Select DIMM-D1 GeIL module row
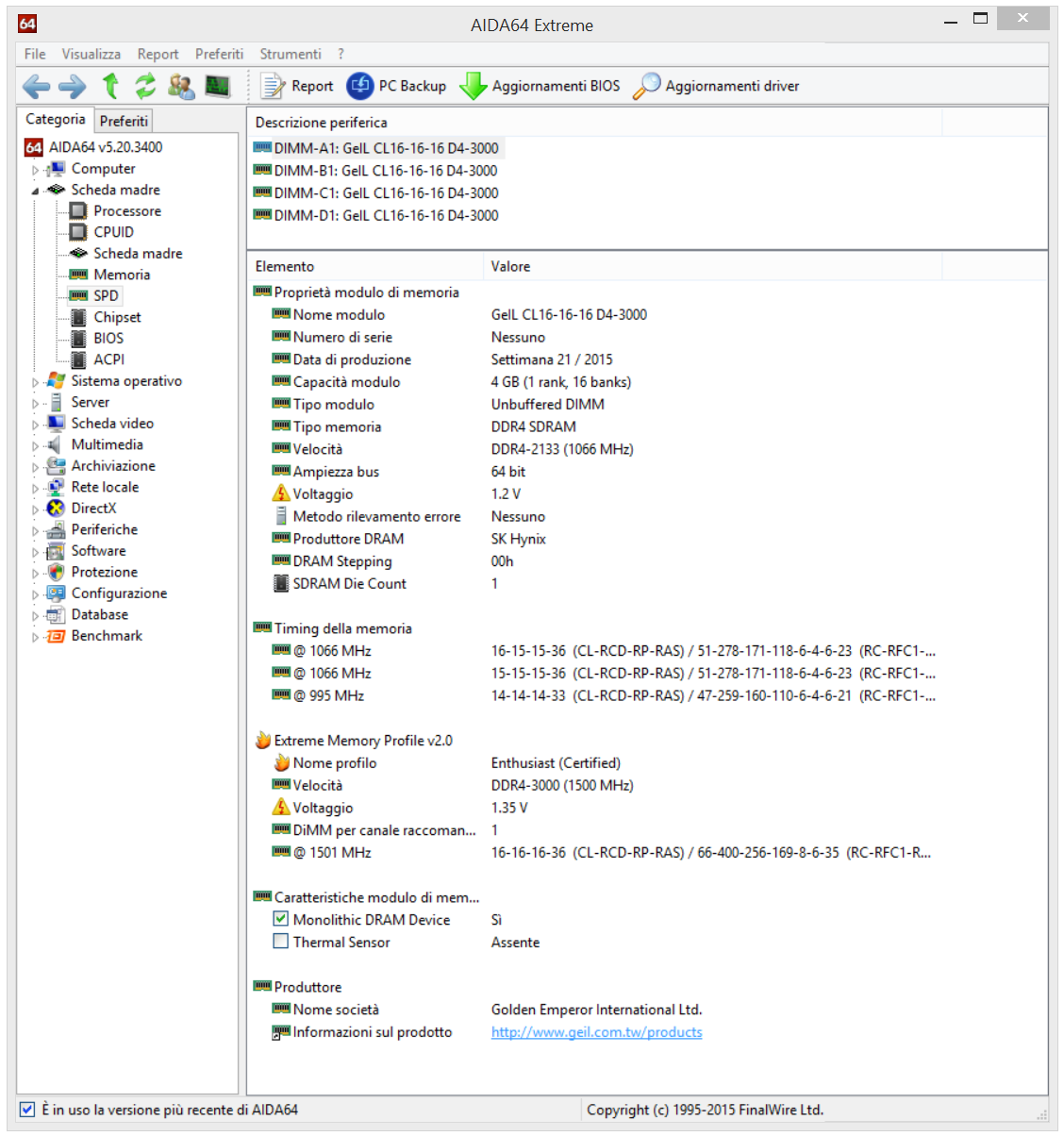 click(x=377, y=216)
